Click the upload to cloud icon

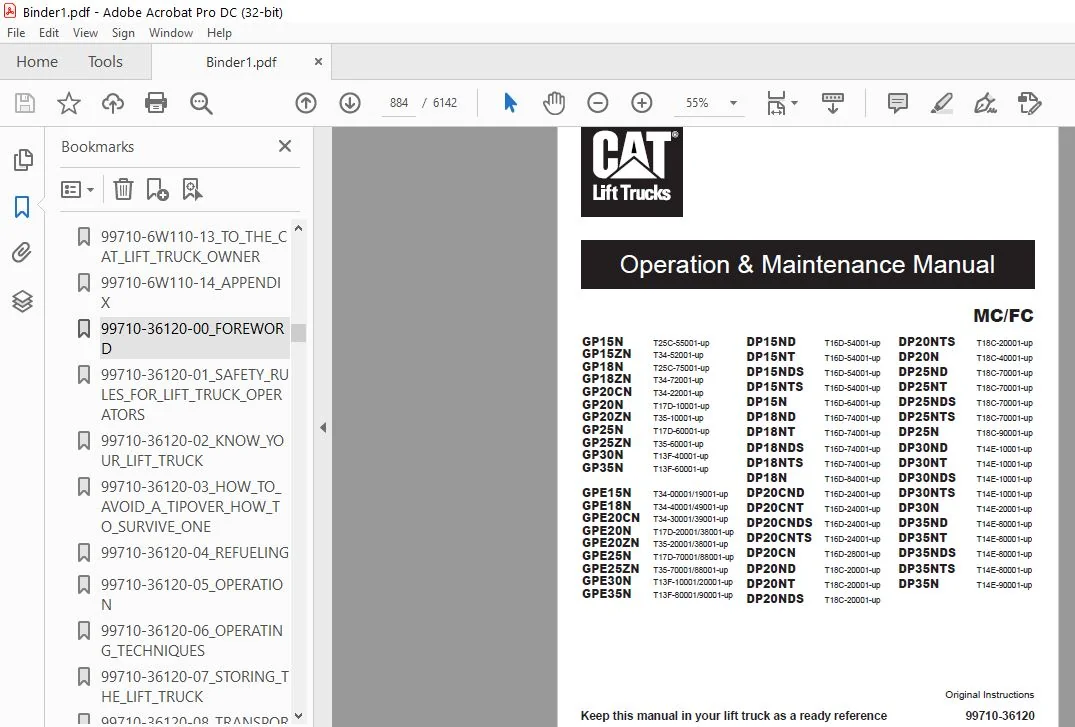click(x=113, y=103)
